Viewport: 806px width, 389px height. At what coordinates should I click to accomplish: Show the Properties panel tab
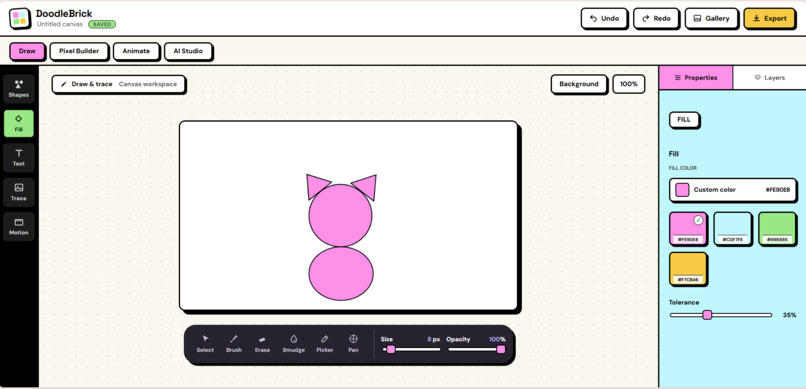696,78
